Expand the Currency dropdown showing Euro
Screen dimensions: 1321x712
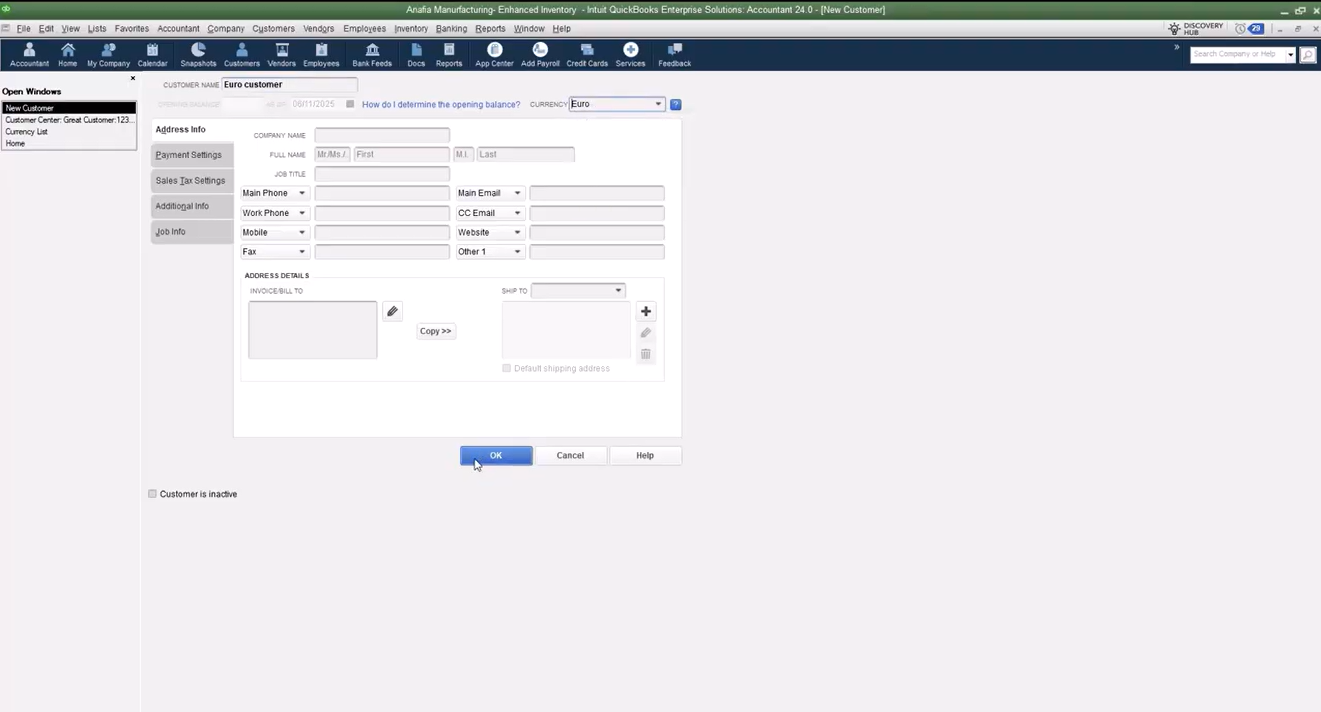tap(657, 104)
